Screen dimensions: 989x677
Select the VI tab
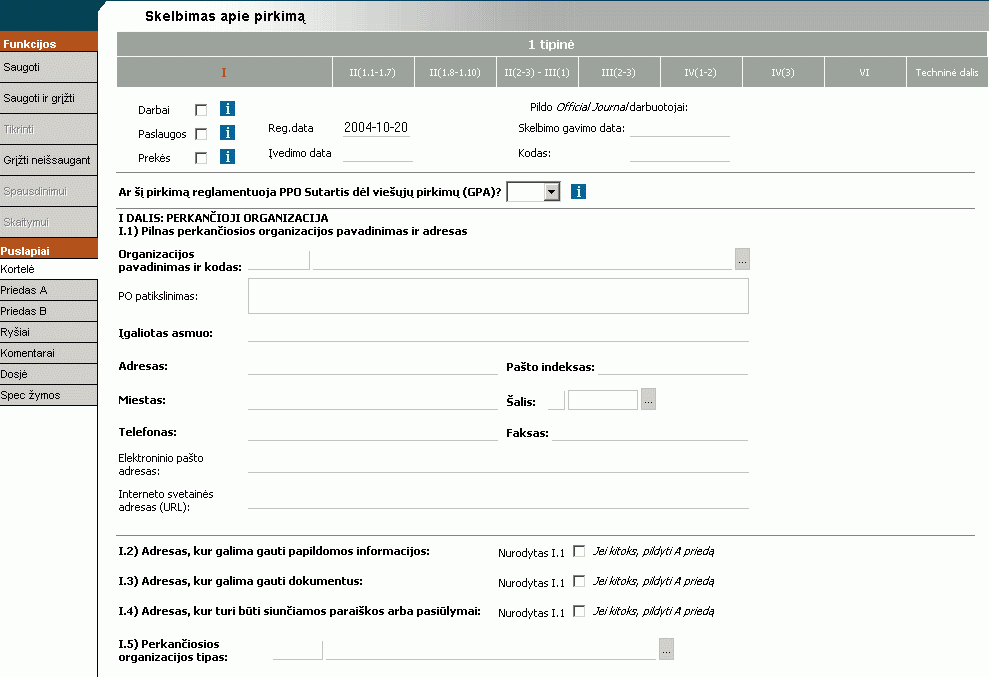865,72
